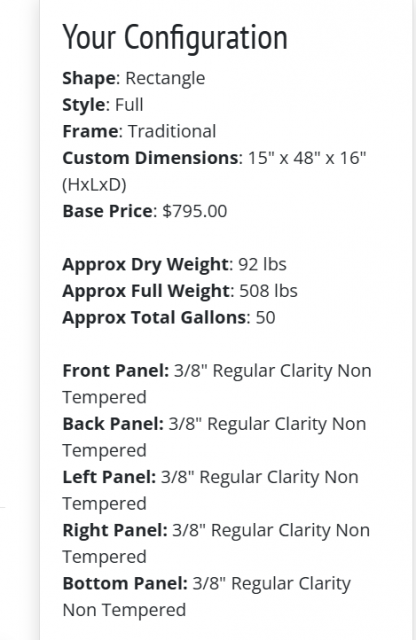Click the Front Panel label
Image resolution: width=416 pixels, height=640 pixels.
pyautogui.click(x=116, y=371)
